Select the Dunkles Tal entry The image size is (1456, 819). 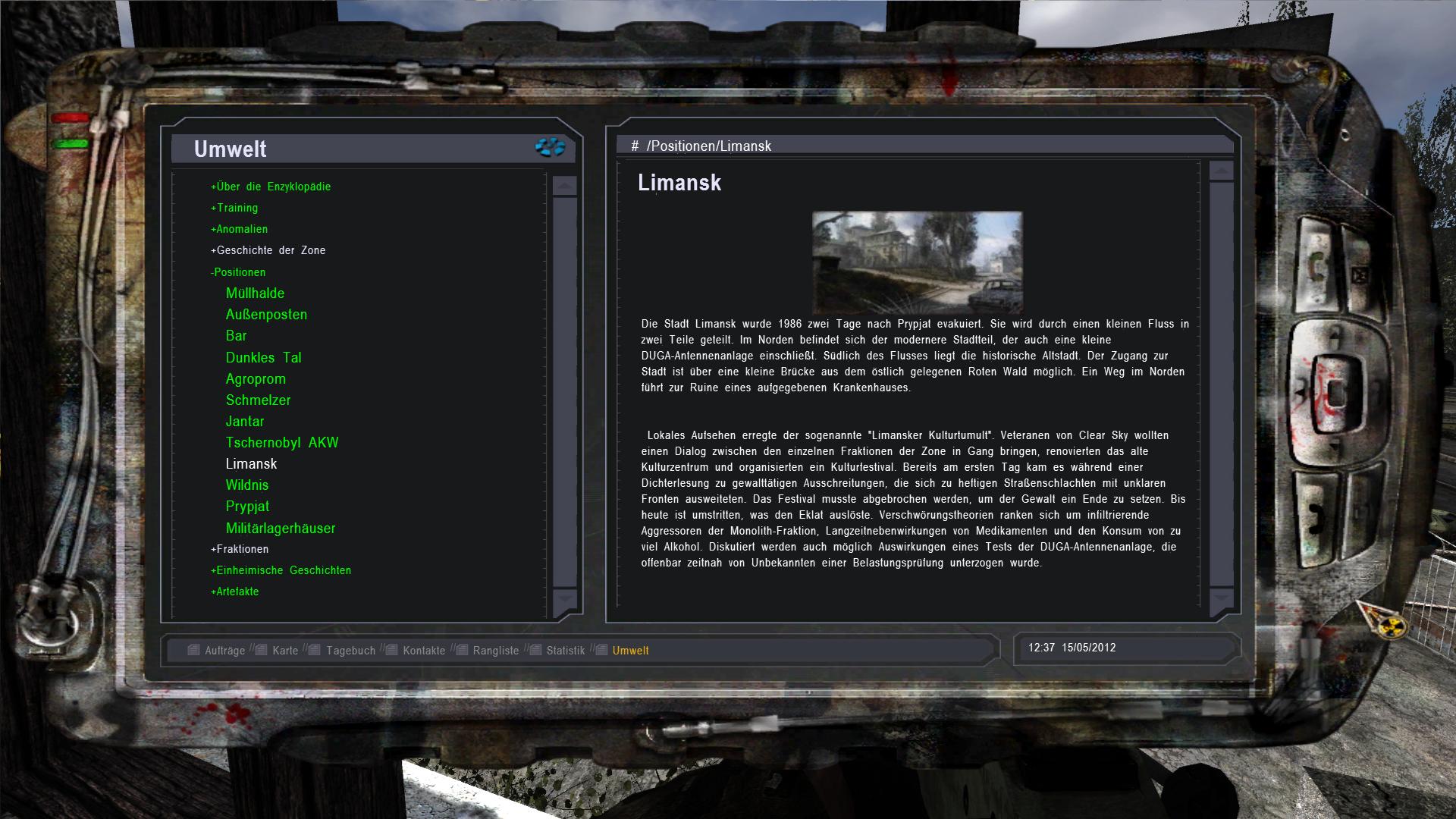[263, 358]
